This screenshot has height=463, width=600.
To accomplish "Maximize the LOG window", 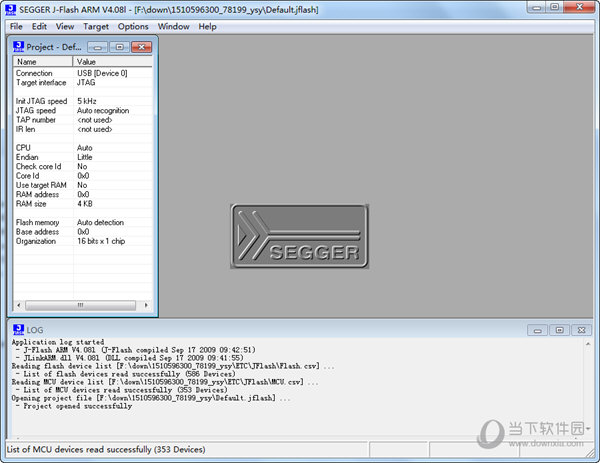I will (559, 330).
